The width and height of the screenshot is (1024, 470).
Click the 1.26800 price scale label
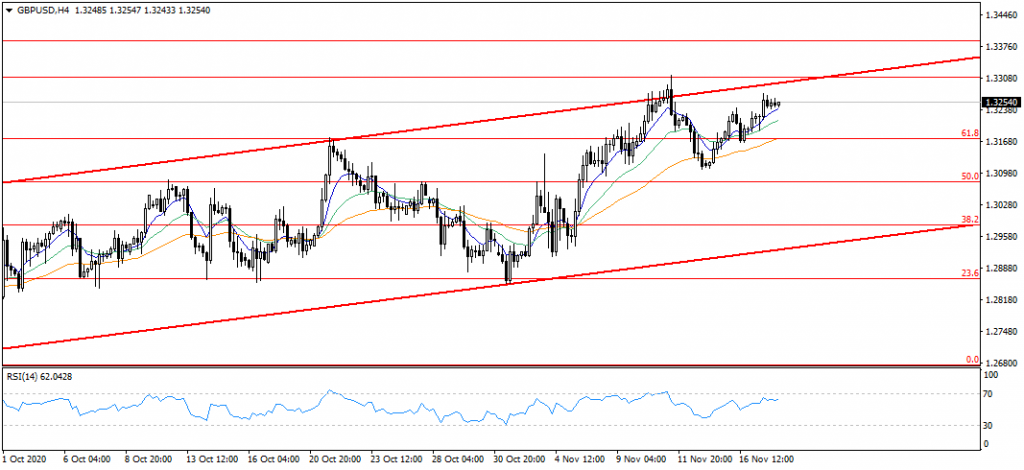pyautogui.click(x=1000, y=363)
